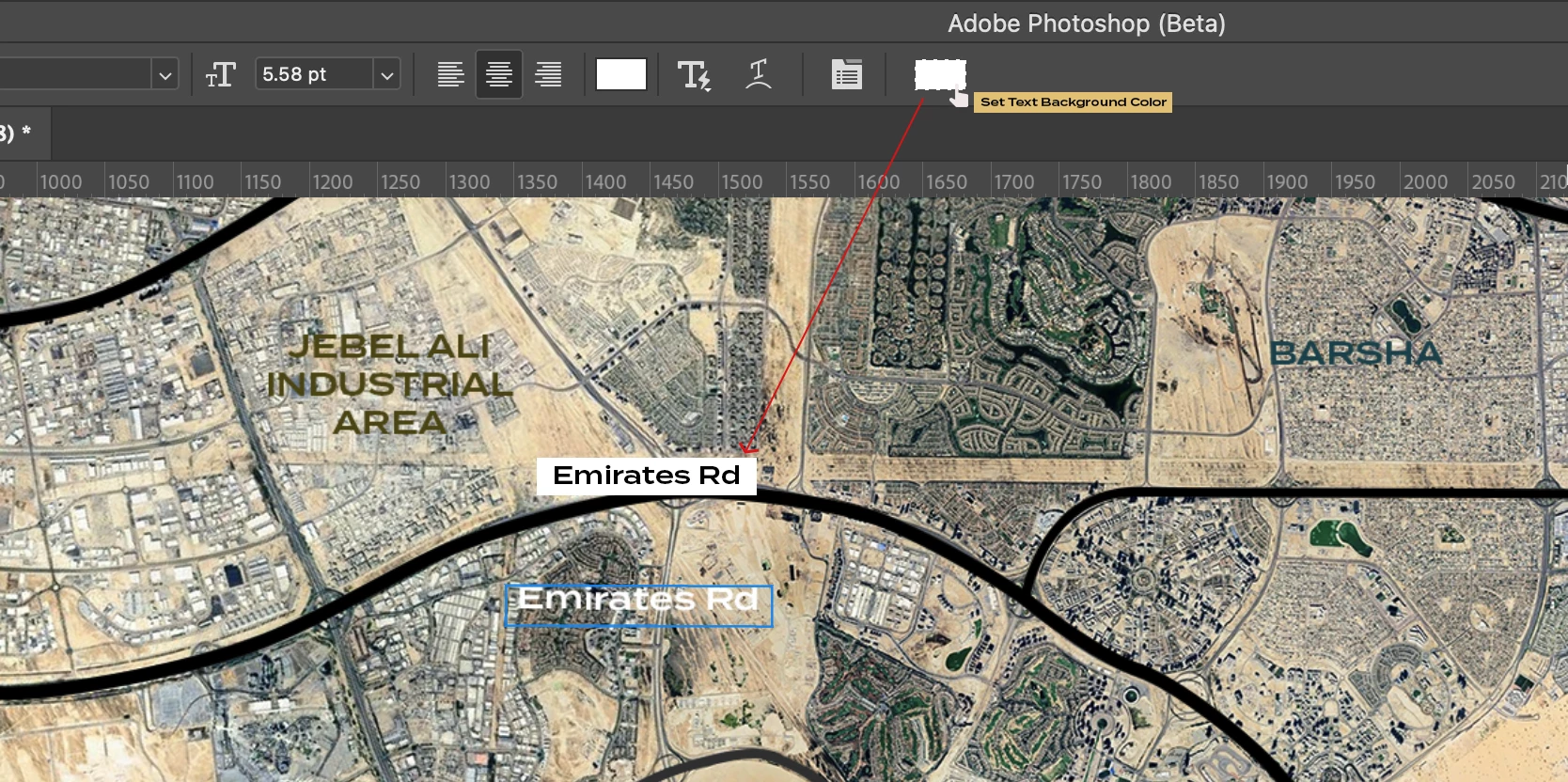
Task: Open the font size dropdown arrow
Action: tap(386, 75)
